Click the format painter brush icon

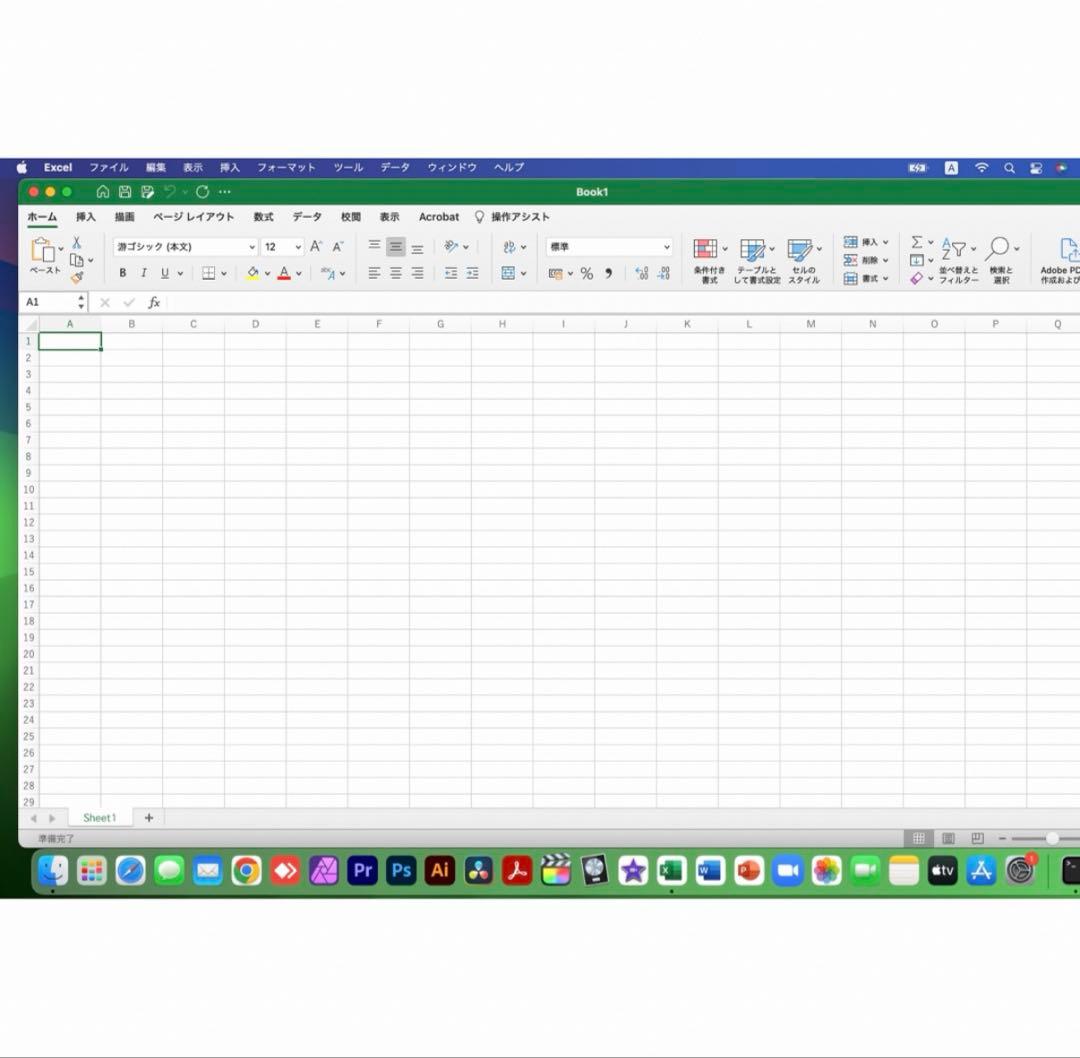(x=78, y=277)
